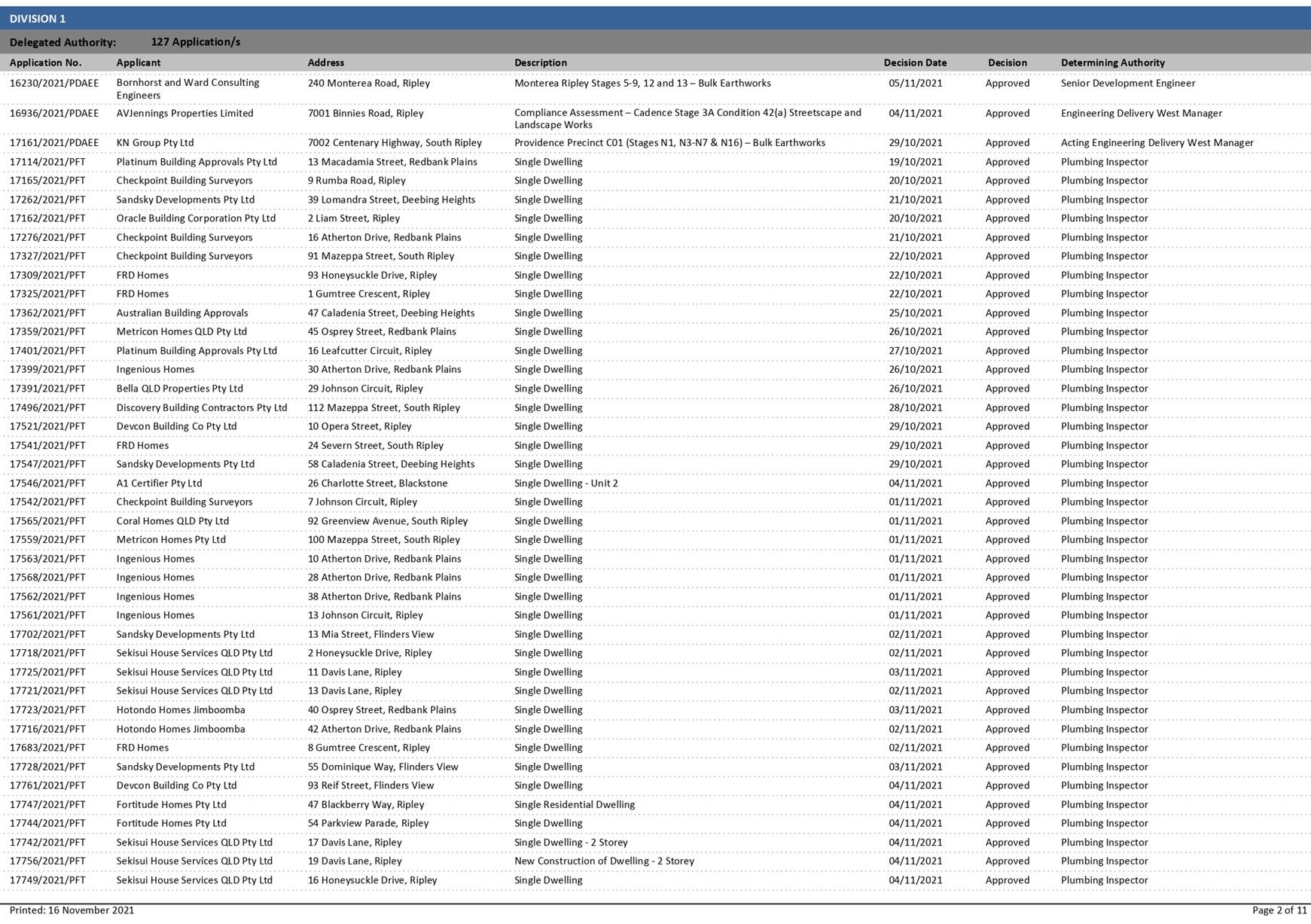Click 40 Osprey Street, Redbank Plains

click(x=382, y=710)
